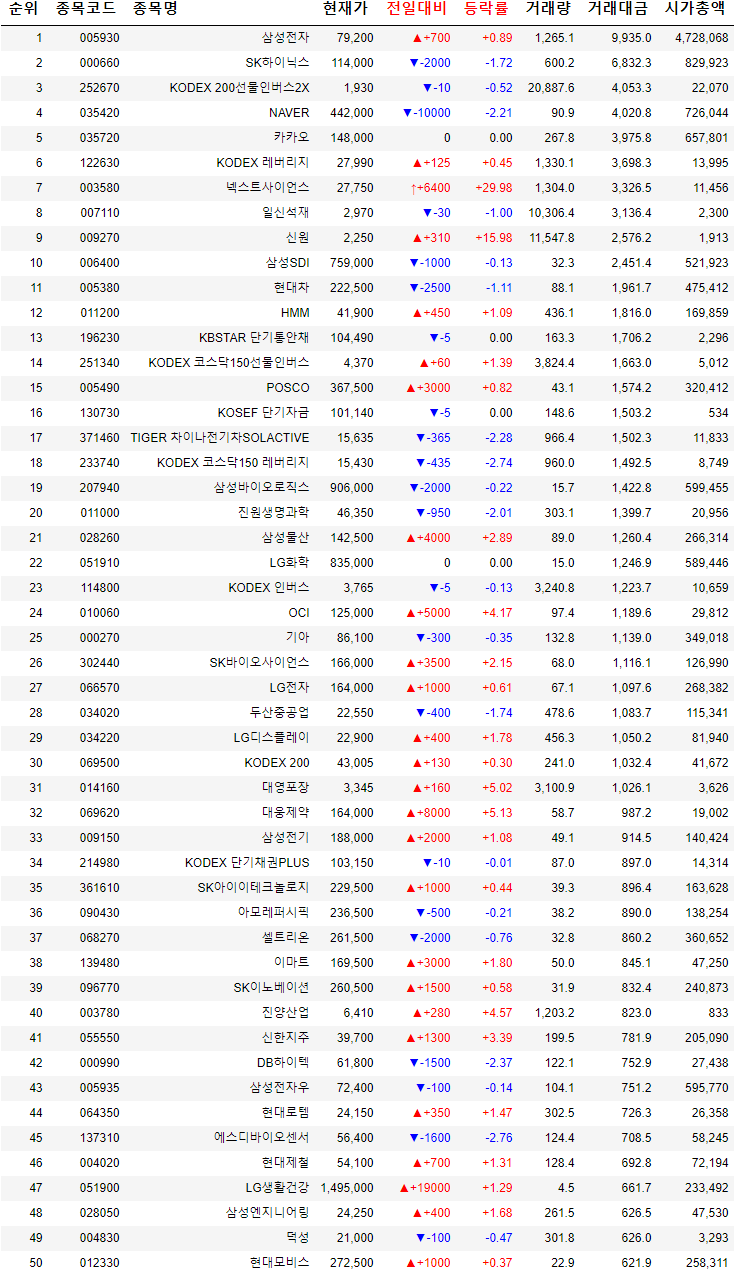735x1270 pixels.
Task: Click the 신한지주 stock name
Action: (285, 1038)
